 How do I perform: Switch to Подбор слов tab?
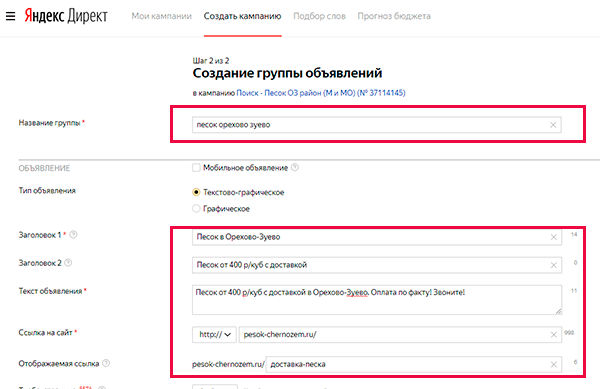(320, 16)
